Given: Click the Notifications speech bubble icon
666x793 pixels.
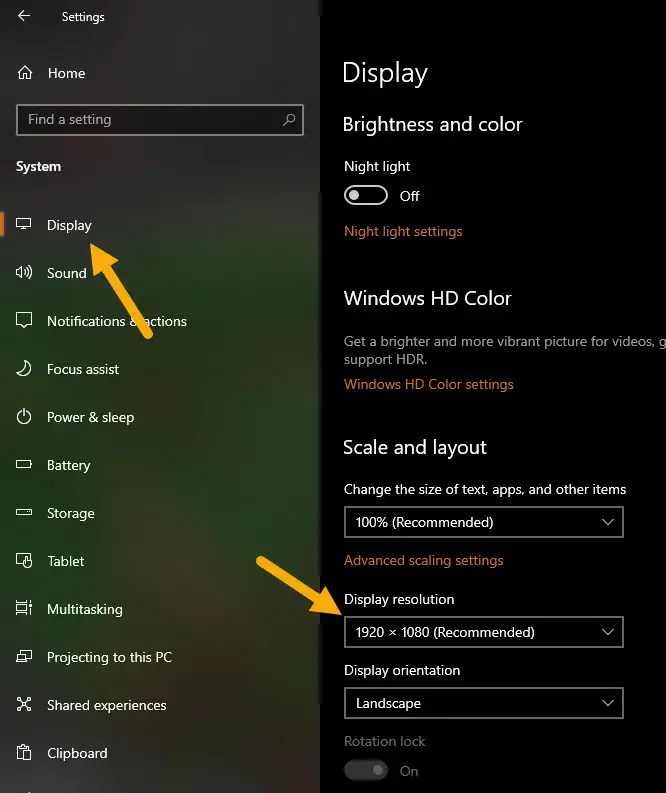Looking at the screenshot, I should click(24, 320).
